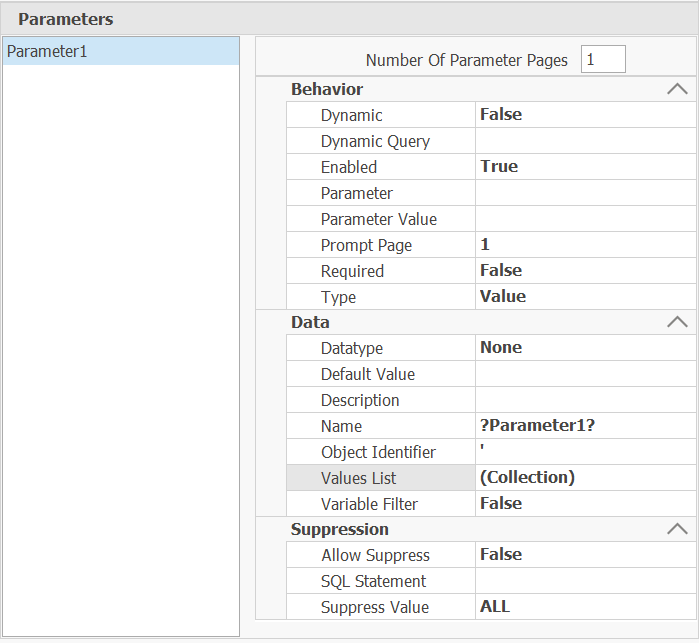Edit the Number Of Parameter Pages field

click(603, 59)
